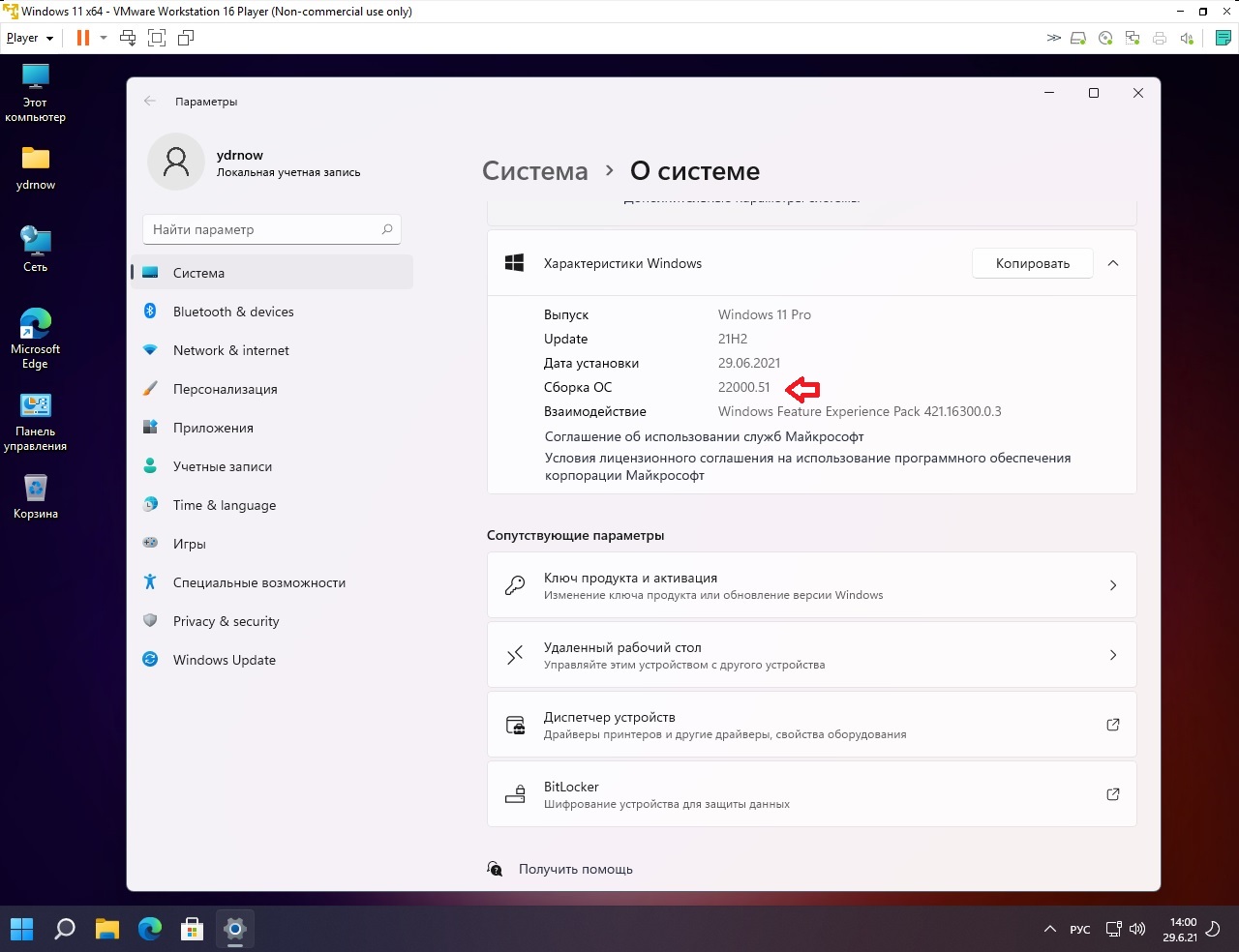
Task: Click the VMware sound card icon
Action: (x=1187, y=38)
